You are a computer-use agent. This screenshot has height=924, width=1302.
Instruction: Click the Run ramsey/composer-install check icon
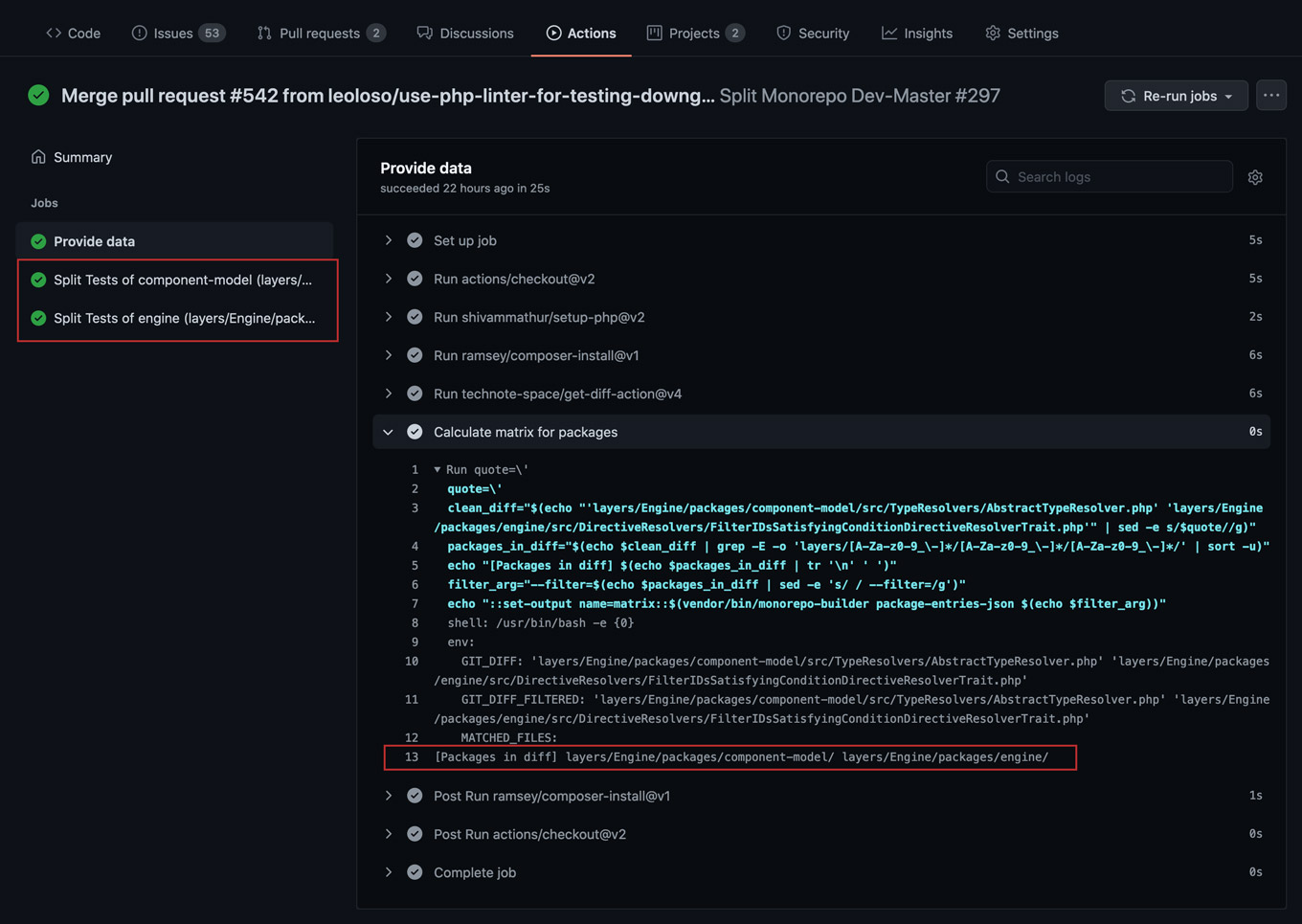coord(415,355)
